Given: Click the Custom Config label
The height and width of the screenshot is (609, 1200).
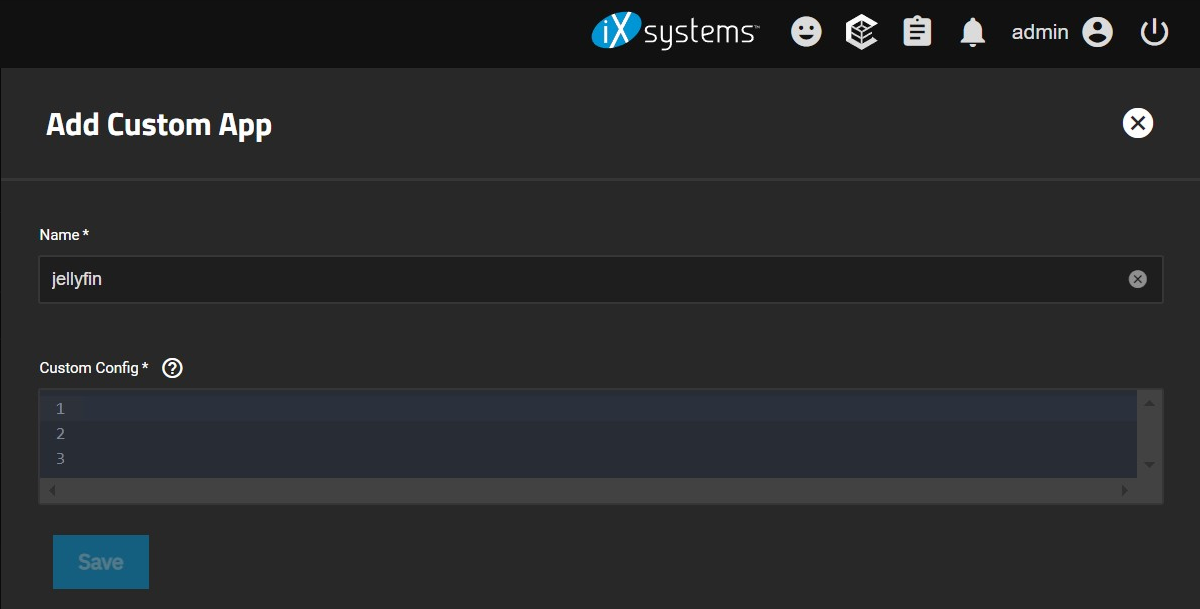Looking at the screenshot, I should (x=88, y=367).
